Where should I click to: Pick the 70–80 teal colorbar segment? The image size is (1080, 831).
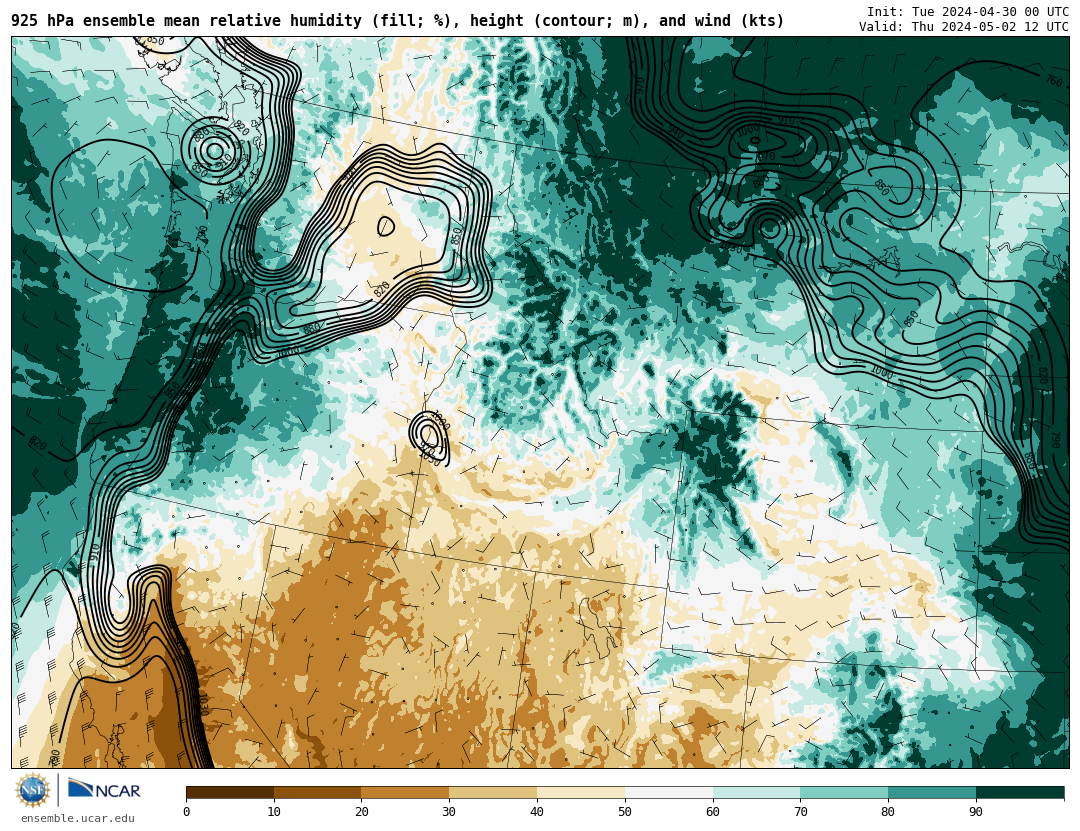click(844, 793)
